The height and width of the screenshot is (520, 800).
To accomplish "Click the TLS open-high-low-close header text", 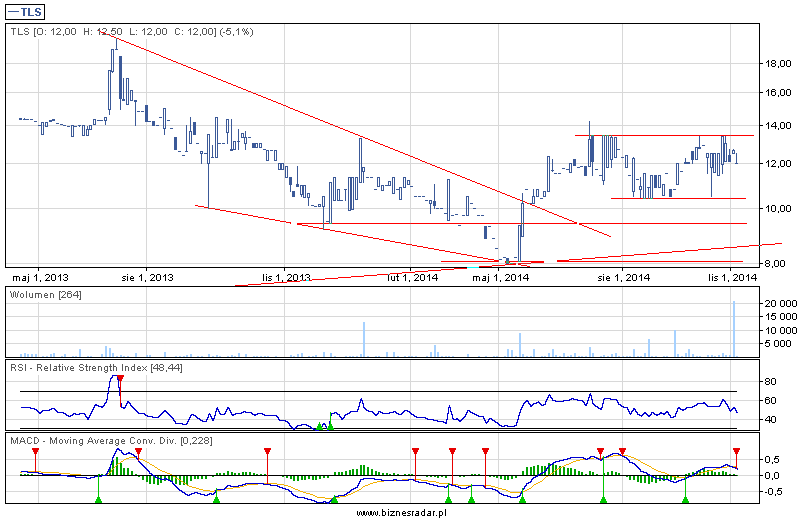I will 132,32.
